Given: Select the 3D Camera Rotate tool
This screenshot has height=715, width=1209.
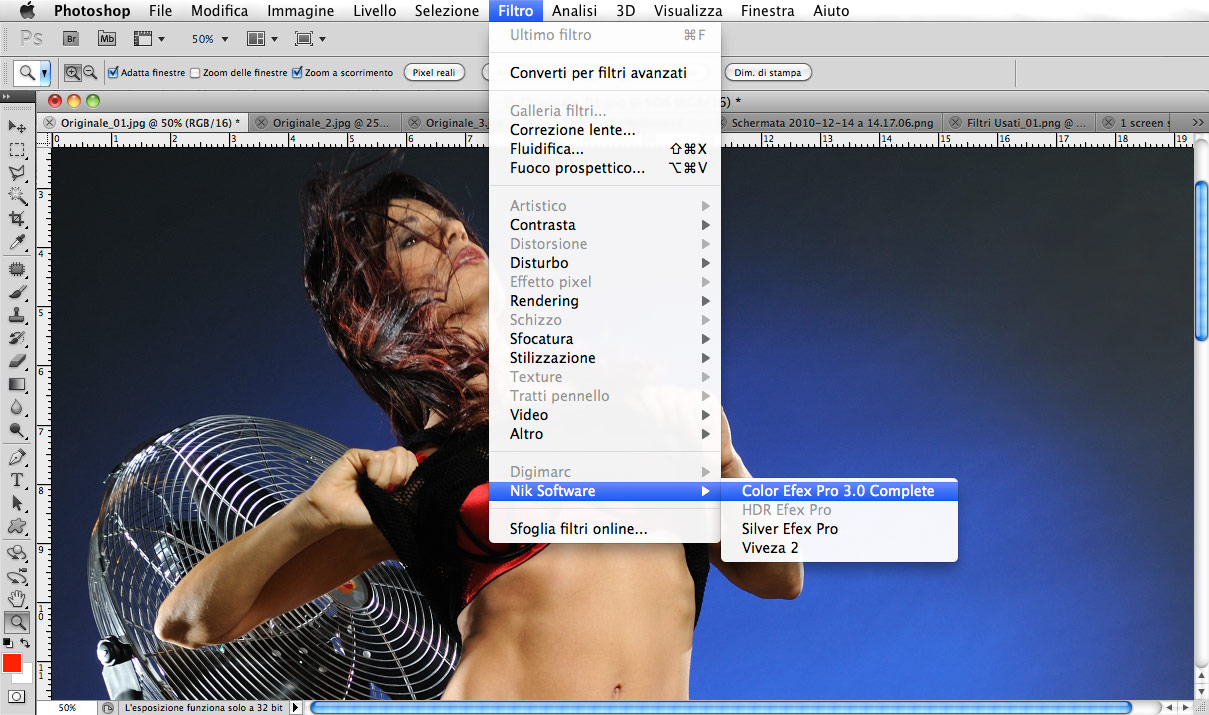Looking at the screenshot, I should pos(17,576).
